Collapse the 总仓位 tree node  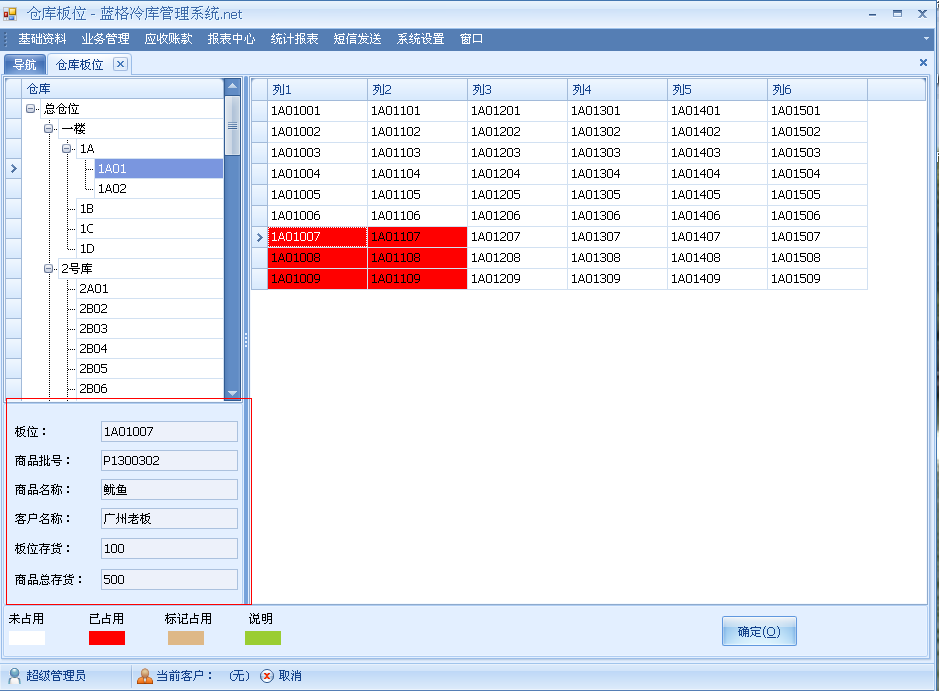click(x=31, y=109)
